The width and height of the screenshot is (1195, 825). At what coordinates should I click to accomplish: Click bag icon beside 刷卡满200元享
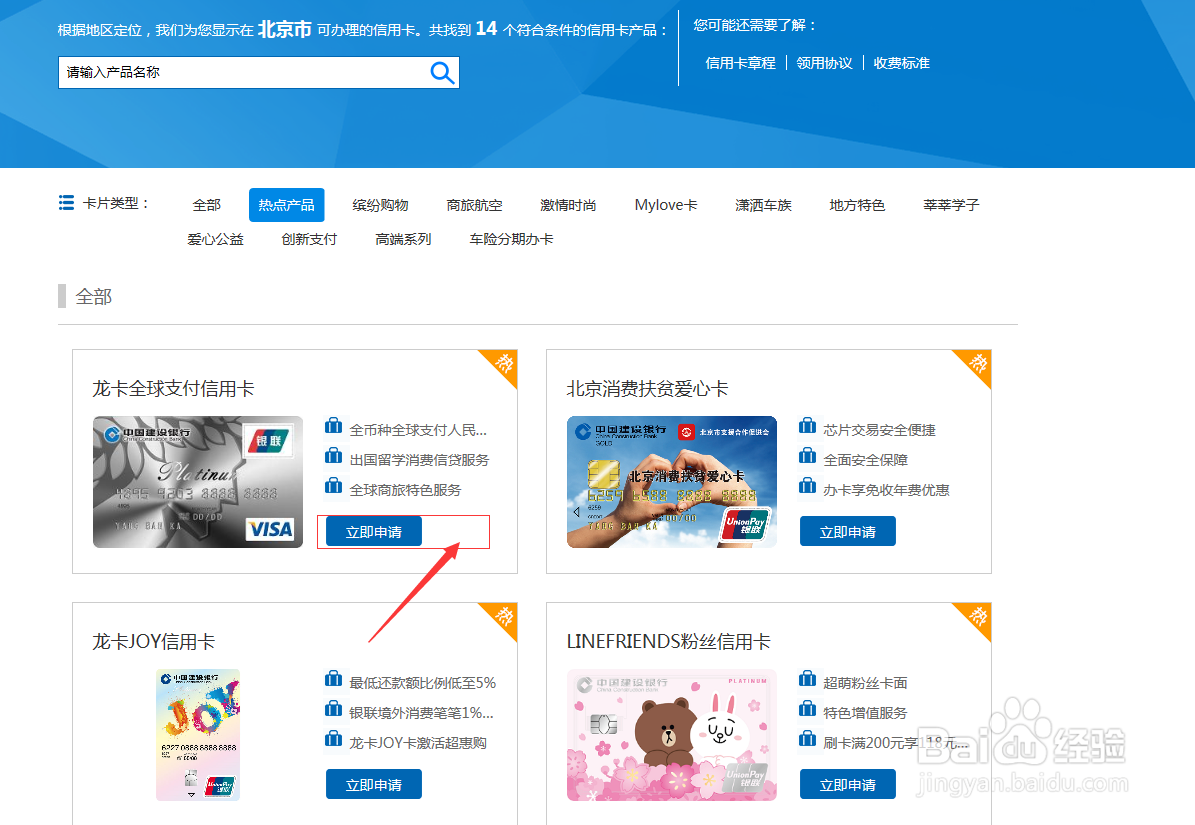pos(807,738)
